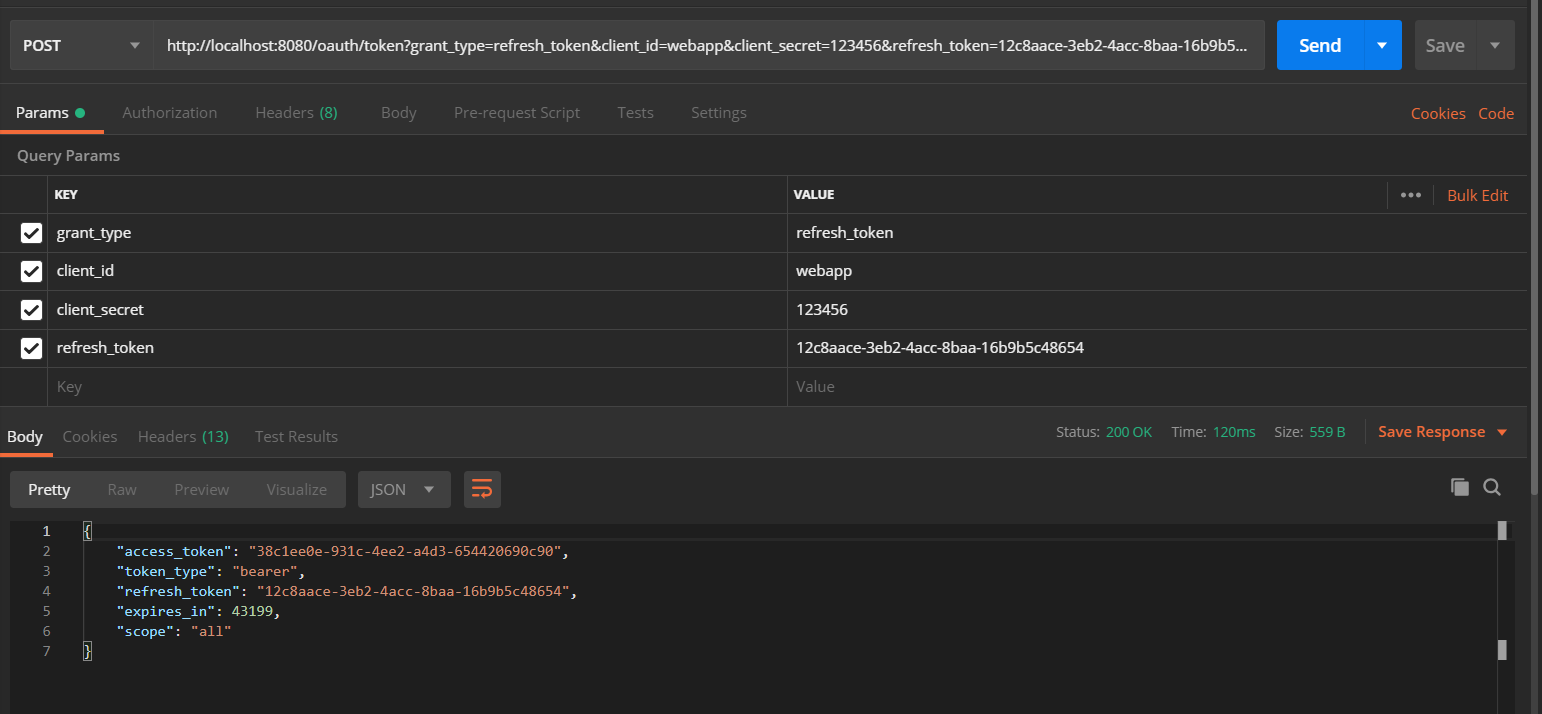Open the POST method dropdown
1542x714 pixels.
click(x=82, y=45)
